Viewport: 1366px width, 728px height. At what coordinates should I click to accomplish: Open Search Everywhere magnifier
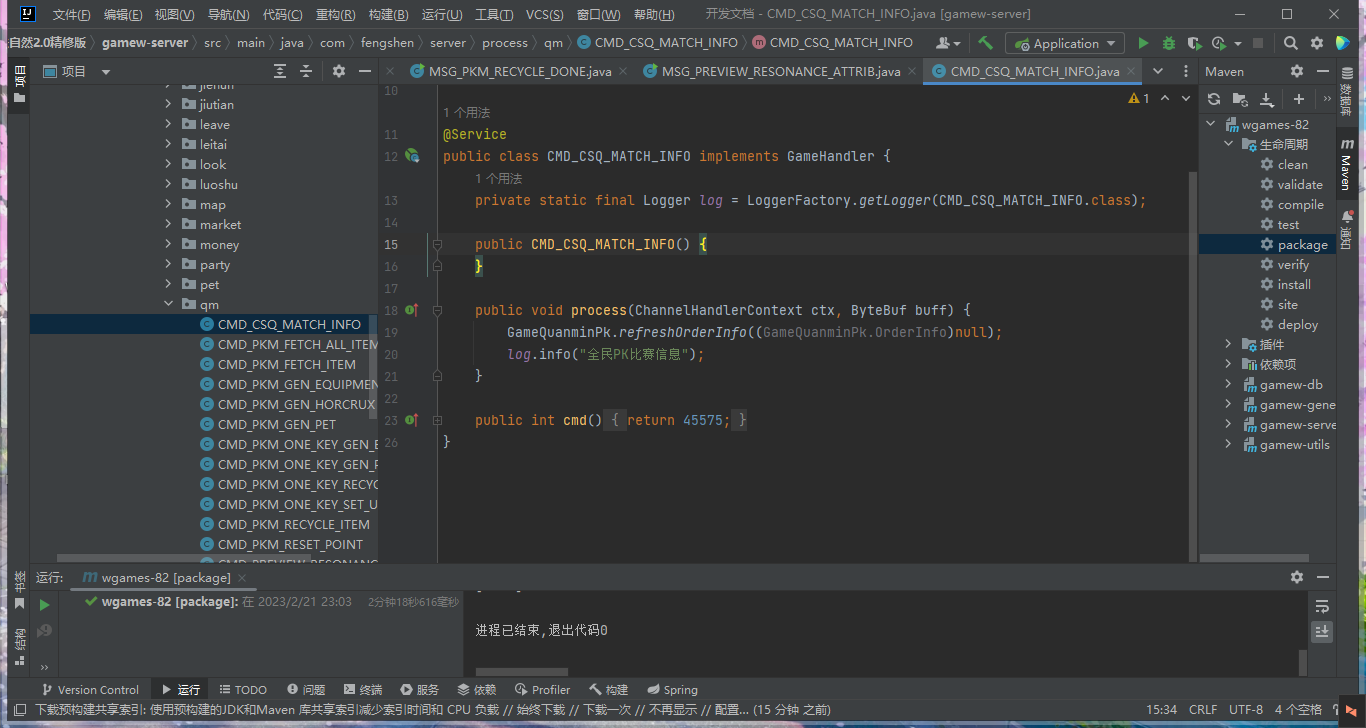pyautogui.click(x=1291, y=43)
